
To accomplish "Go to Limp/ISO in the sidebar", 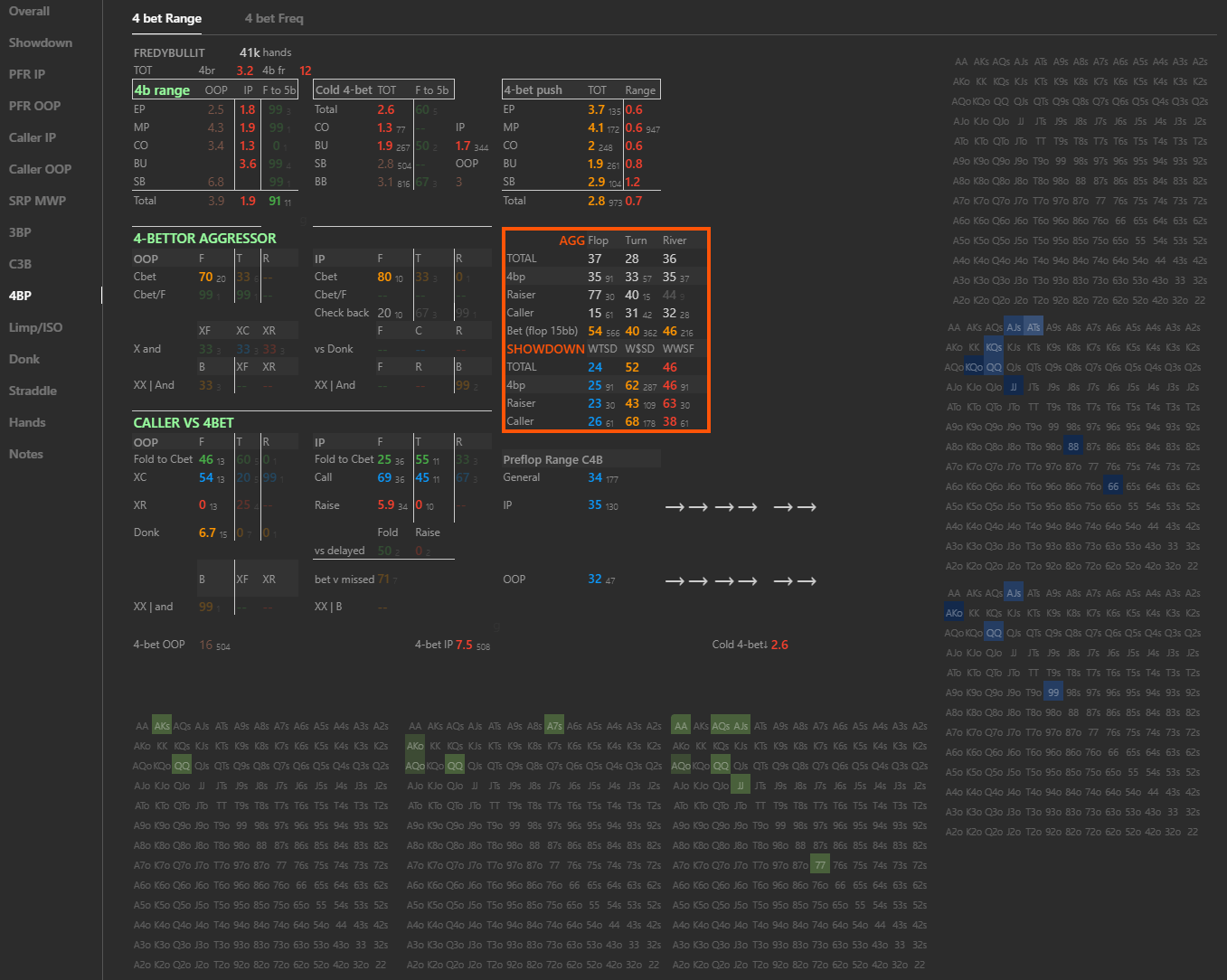I will (x=35, y=327).
